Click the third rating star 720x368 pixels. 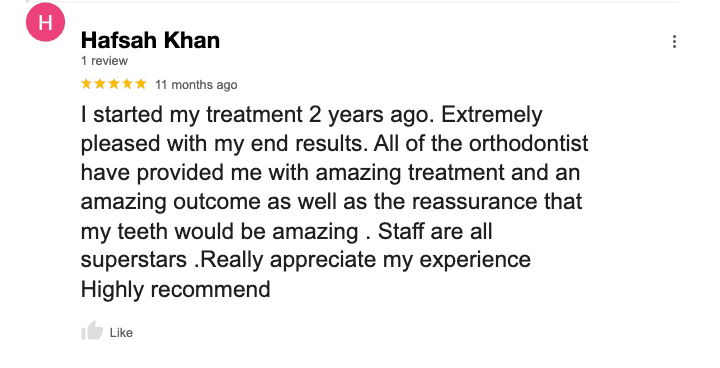tap(113, 84)
